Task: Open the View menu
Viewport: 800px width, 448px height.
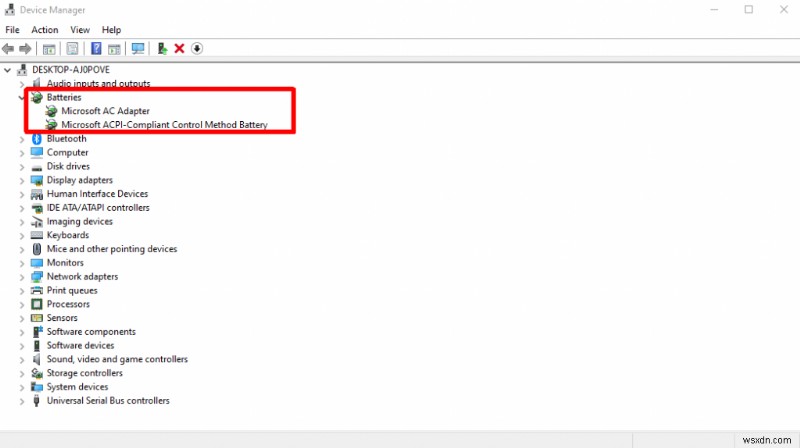Action: (80, 30)
